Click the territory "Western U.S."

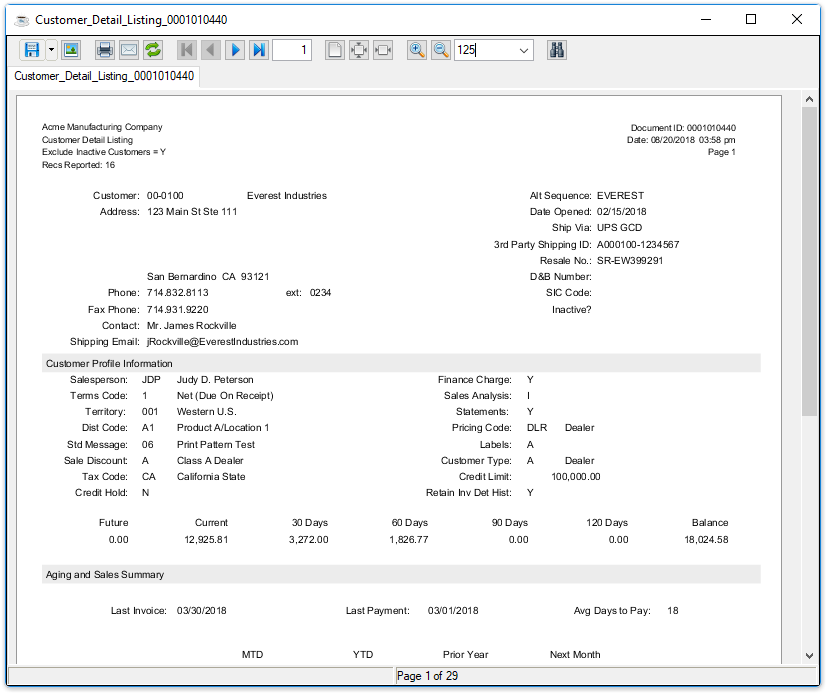[x=206, y=412]
